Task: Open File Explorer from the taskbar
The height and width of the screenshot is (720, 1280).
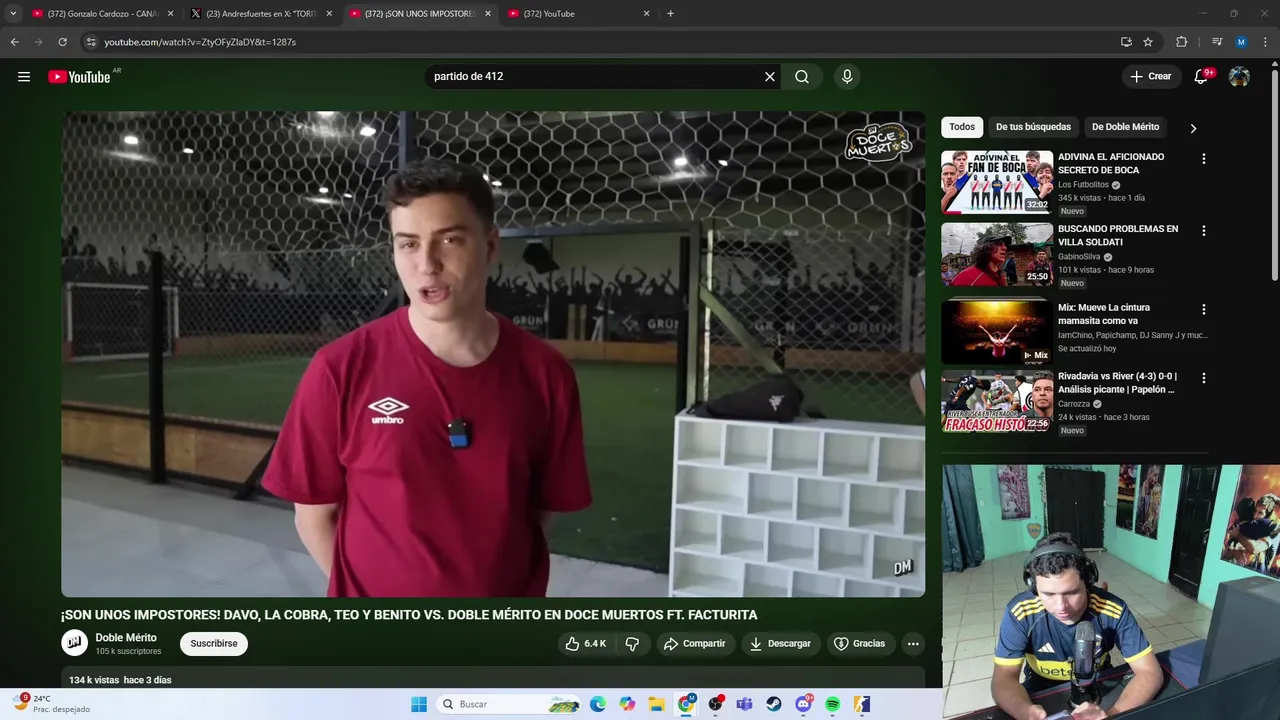Action: click(657, 704)
